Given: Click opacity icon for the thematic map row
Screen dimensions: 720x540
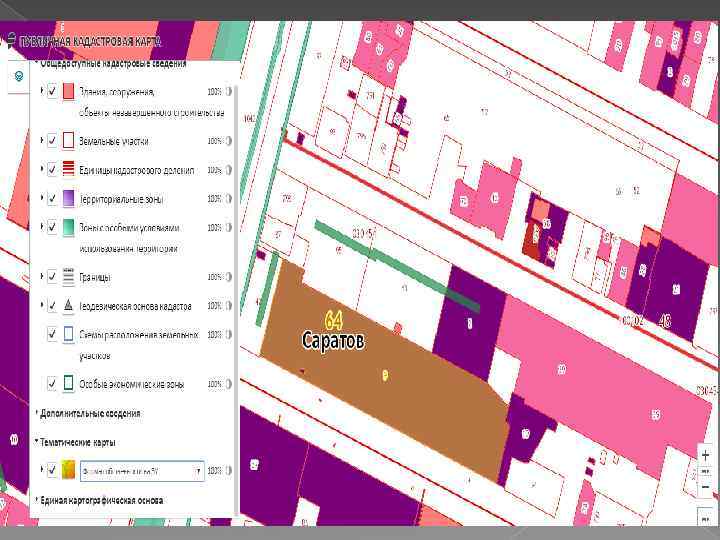Looking at the screenshot, I should point(229,471).
